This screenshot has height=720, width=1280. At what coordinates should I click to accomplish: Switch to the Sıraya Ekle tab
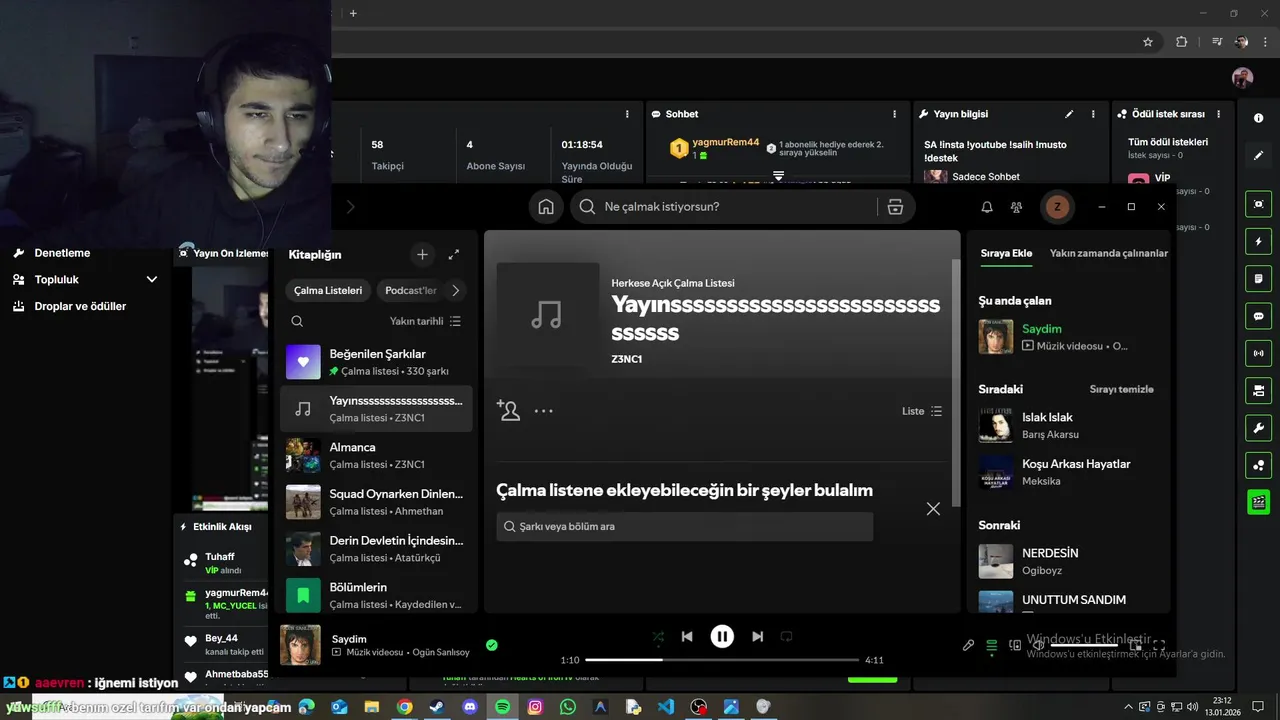(x=1006, y=253)
